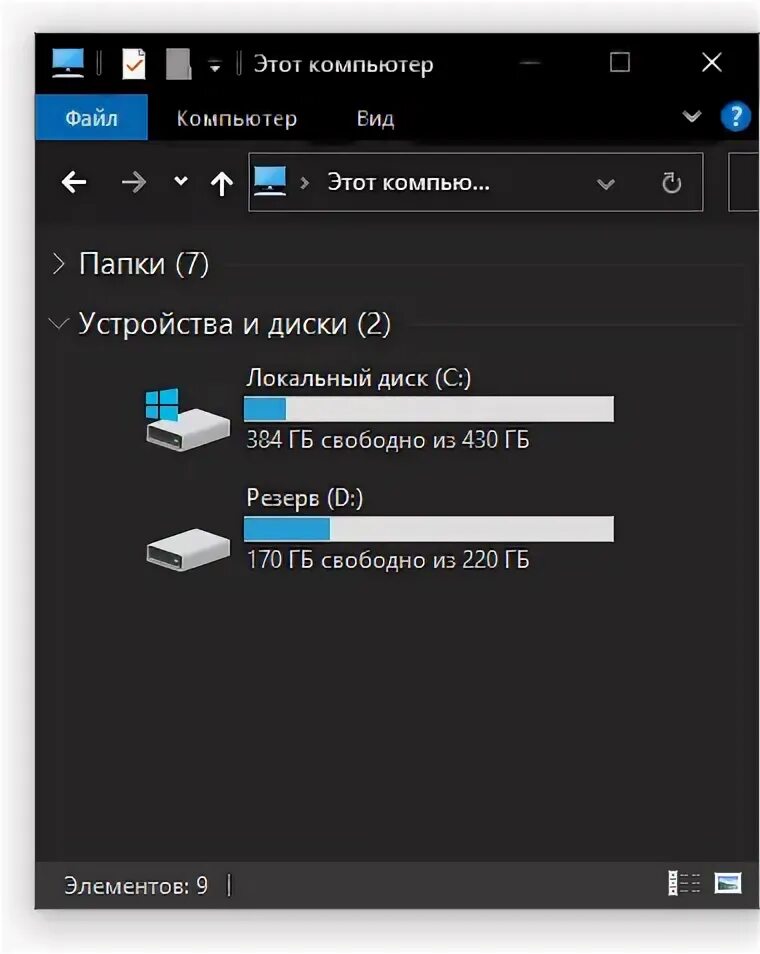Open the Компьютер ribbon tab
Screen dimensions: 760x954
pos(236,118)
